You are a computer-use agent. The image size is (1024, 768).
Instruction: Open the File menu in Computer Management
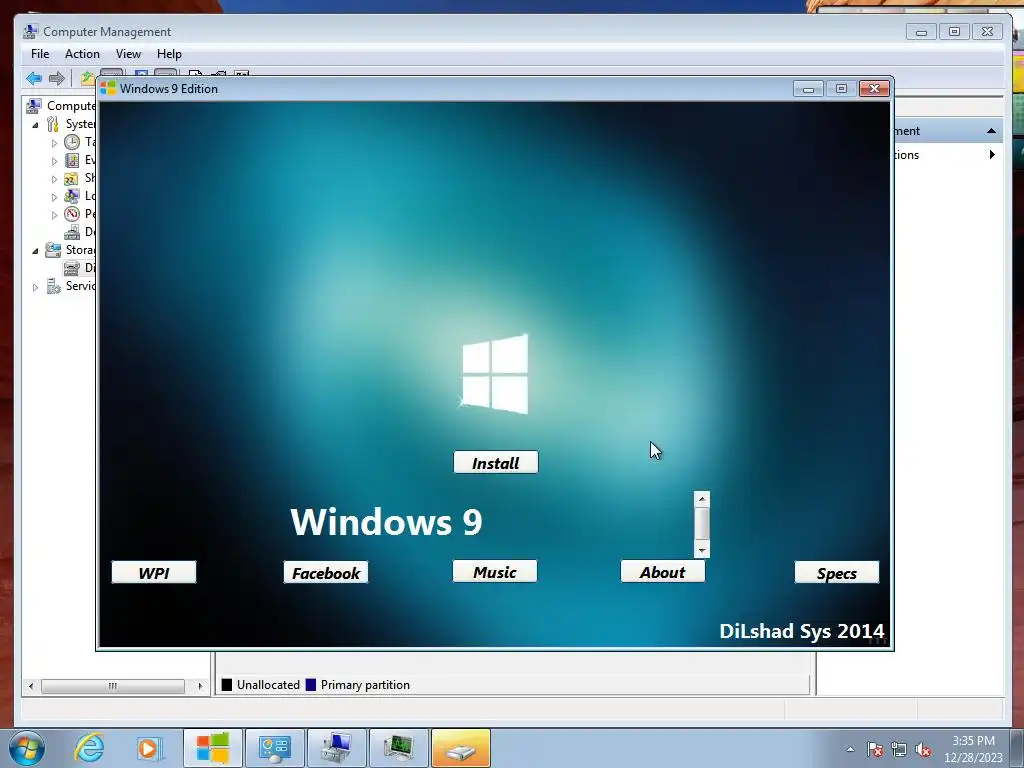point(40,54)
